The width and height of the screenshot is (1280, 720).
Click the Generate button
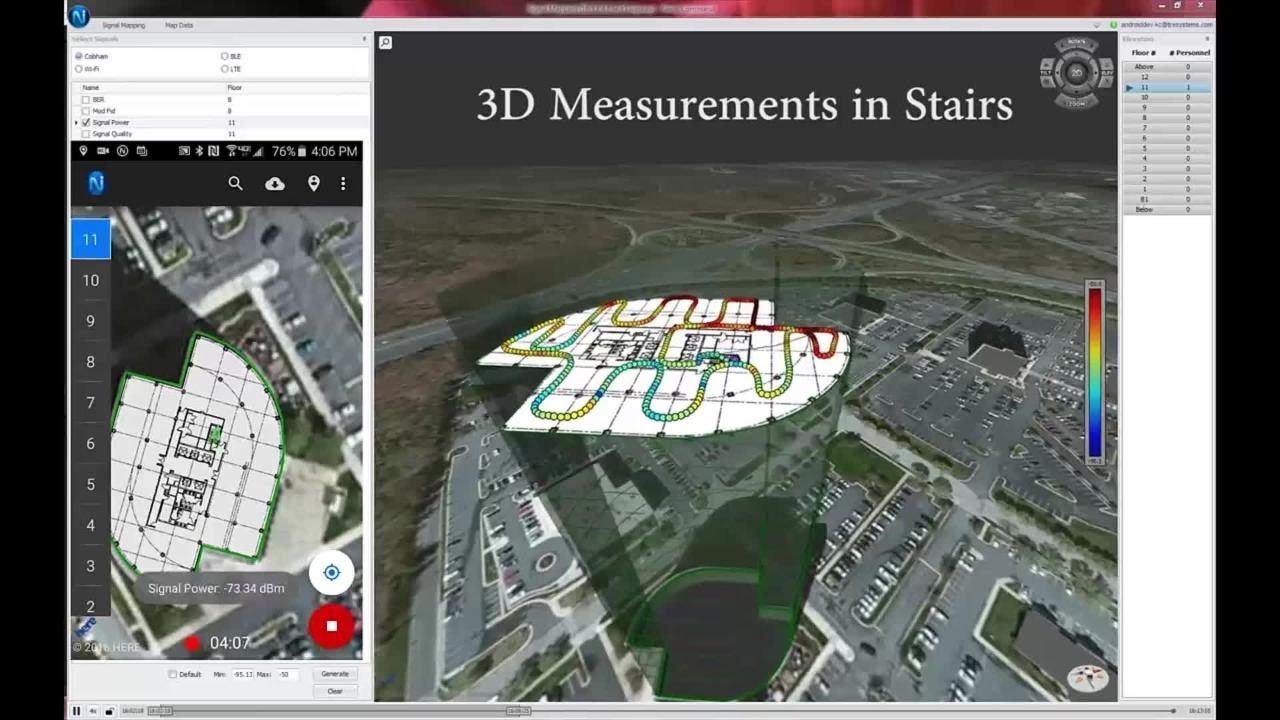coord(335,674)
